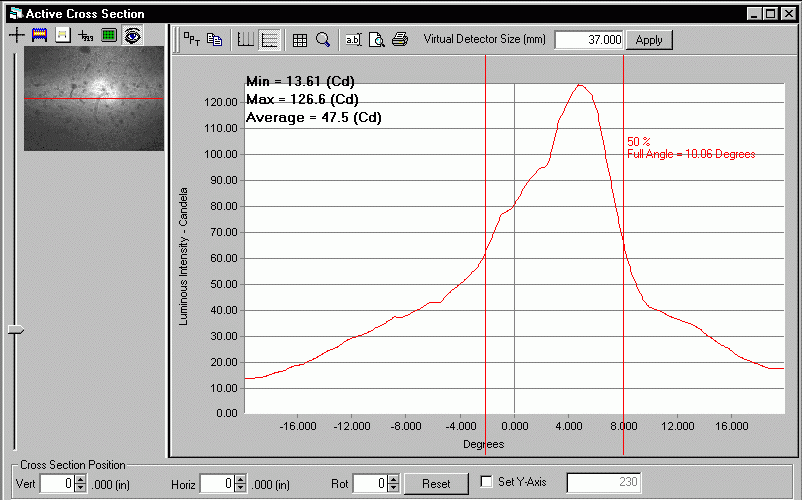Click the false-color spectrum icon
Screen dimensions: 802x500
[x=39, y=35]
